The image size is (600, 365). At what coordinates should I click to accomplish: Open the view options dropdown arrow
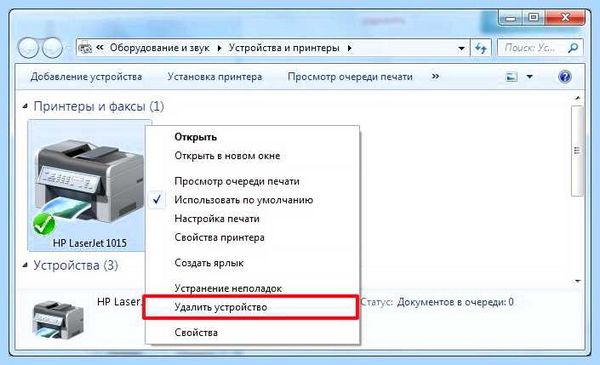530,77
